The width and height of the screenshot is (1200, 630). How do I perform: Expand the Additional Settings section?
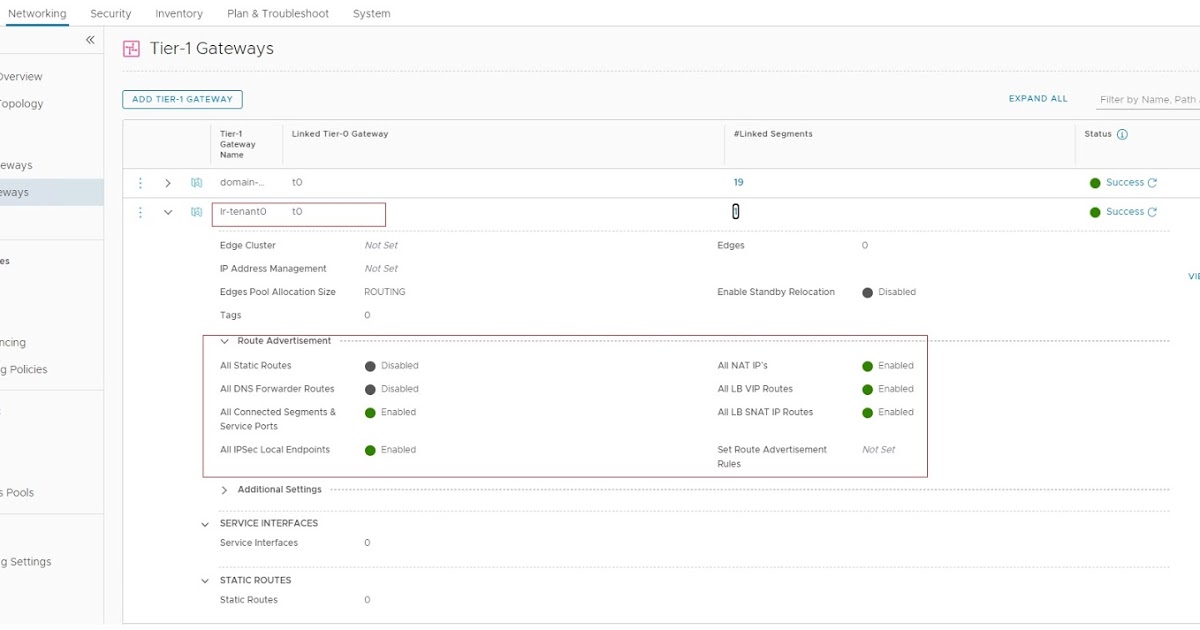pyautogui.click(x=223, y=489)
